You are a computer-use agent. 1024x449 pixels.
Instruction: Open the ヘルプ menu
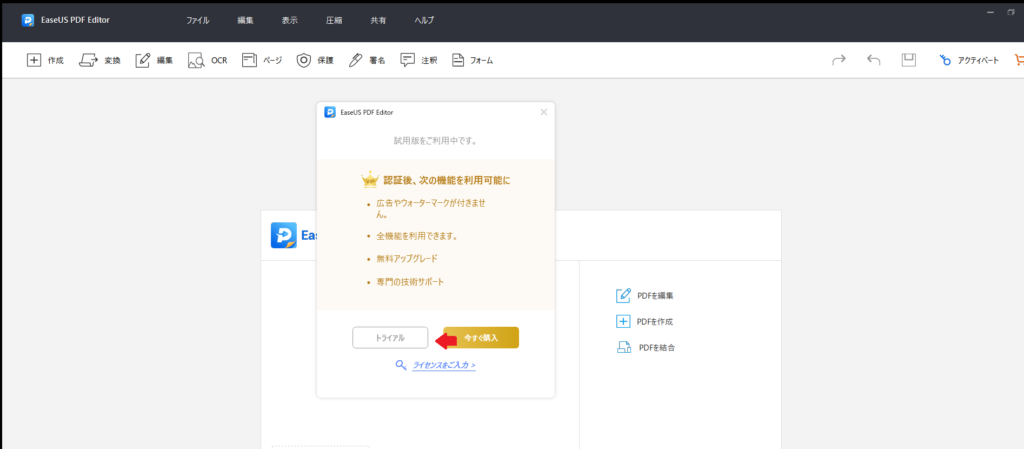tap(424, 20)
